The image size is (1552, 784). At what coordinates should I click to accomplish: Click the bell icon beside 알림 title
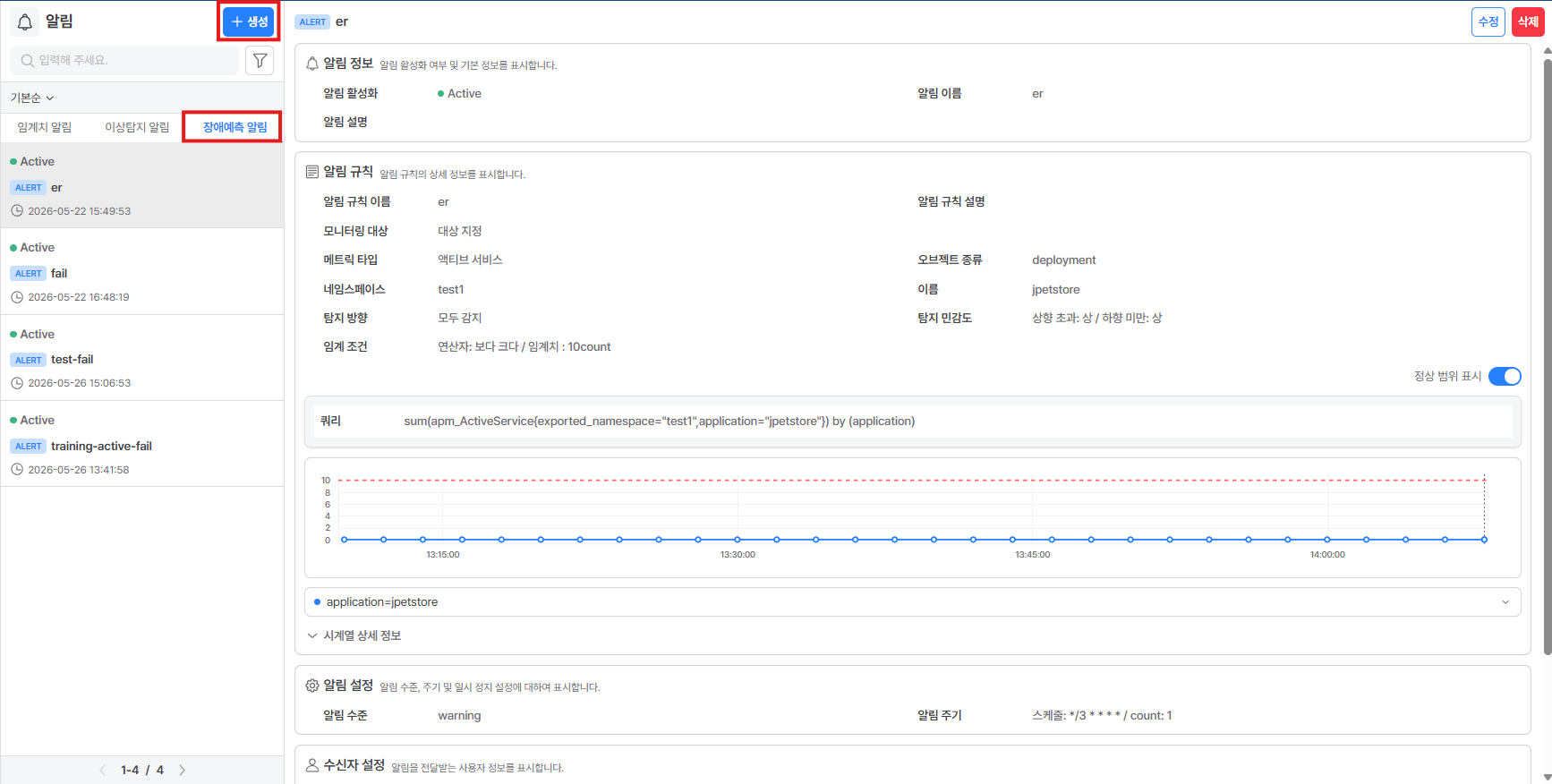tap(25, 21)
